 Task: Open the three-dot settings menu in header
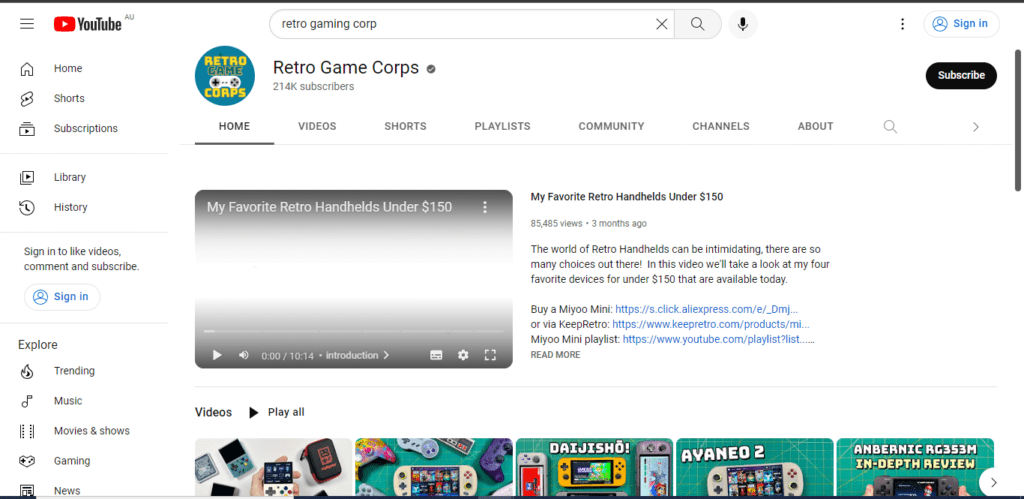pos(903,24)
